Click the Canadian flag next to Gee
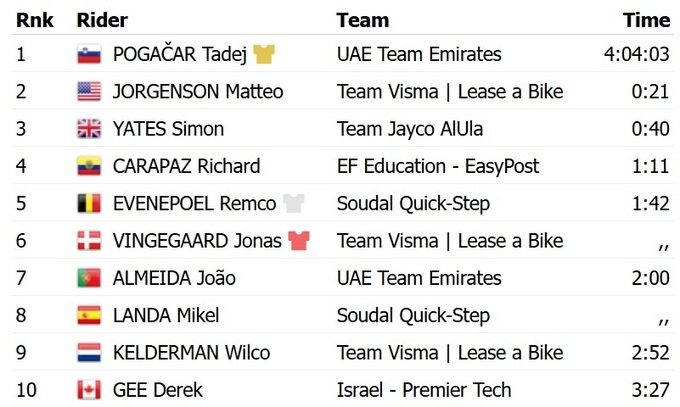The width and height of the screenshot is (680, 407). (x=89, y=390)
